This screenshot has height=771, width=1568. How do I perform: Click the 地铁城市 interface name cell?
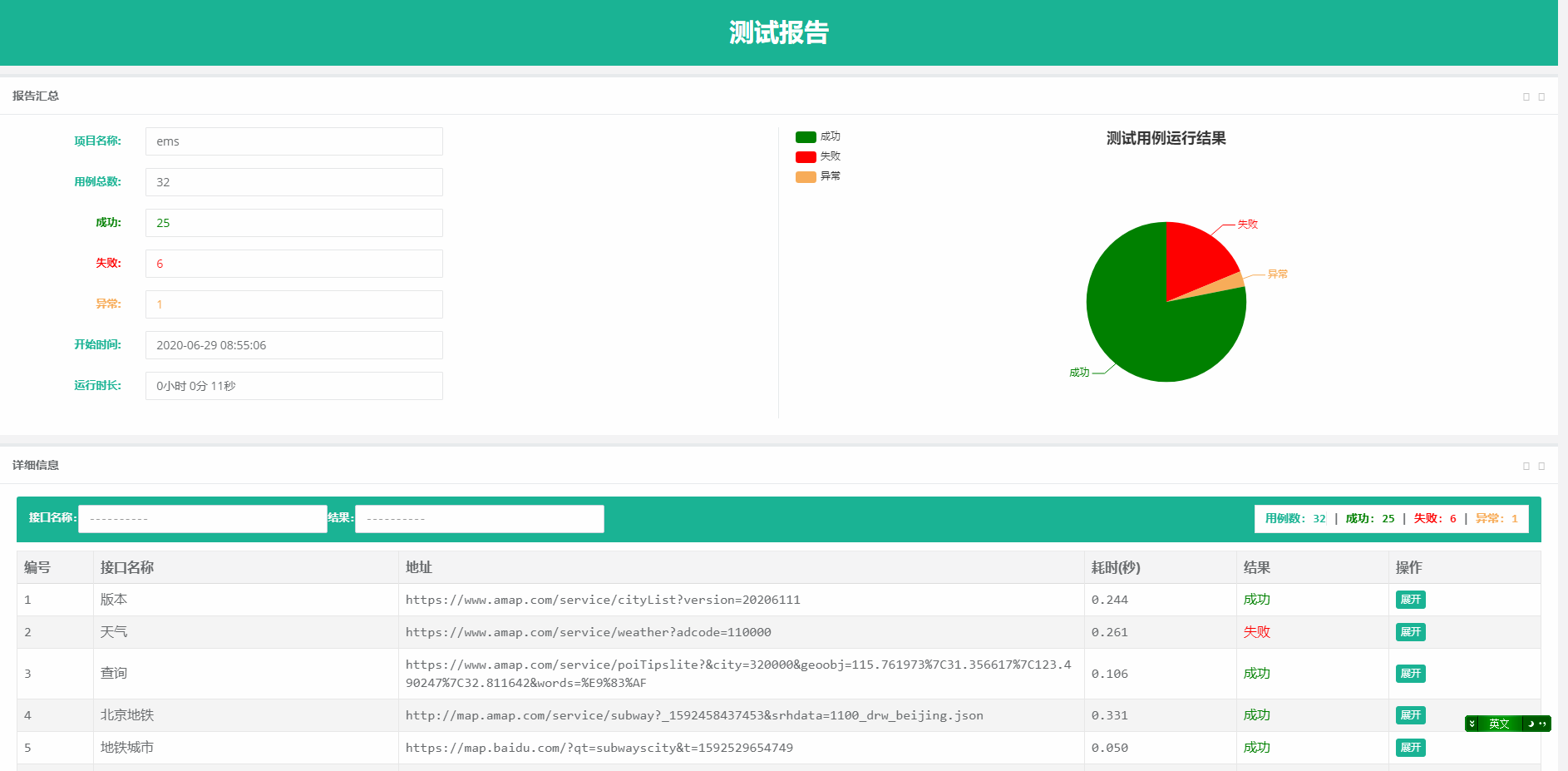[246, 748]
